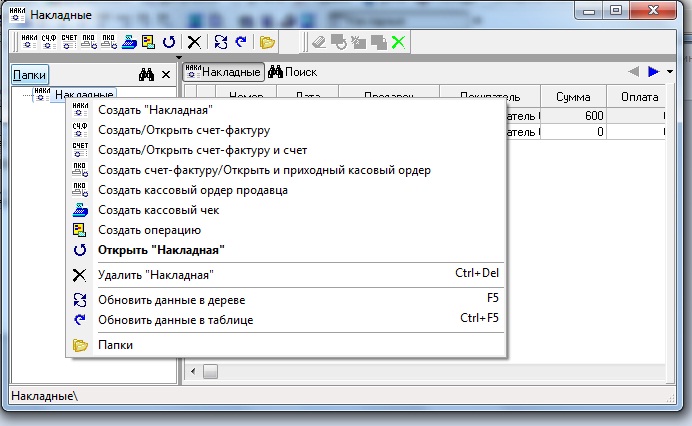Click the binoculars icon in folders panel

click(x=147, y=75)
